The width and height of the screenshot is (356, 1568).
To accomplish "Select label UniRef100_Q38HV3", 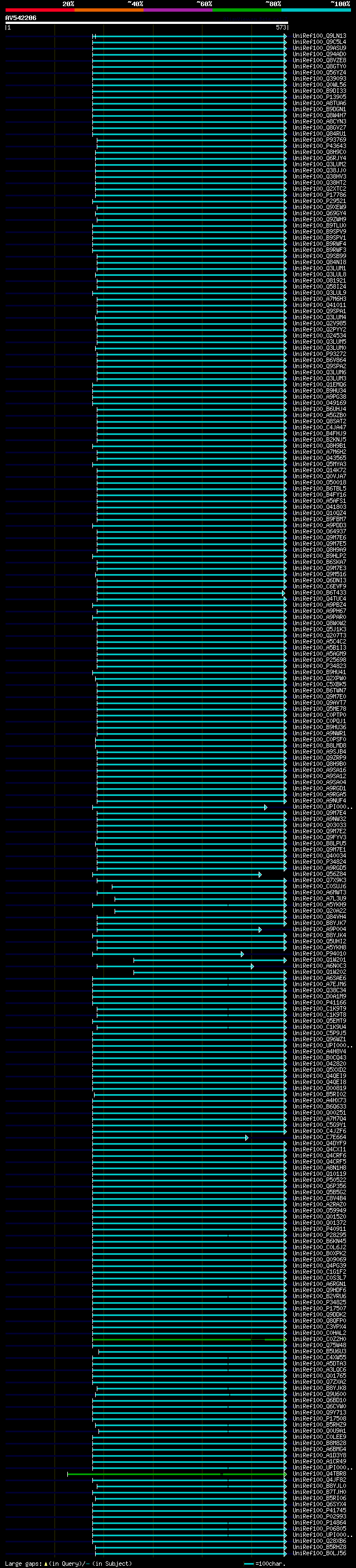I will tap(319, 176).
